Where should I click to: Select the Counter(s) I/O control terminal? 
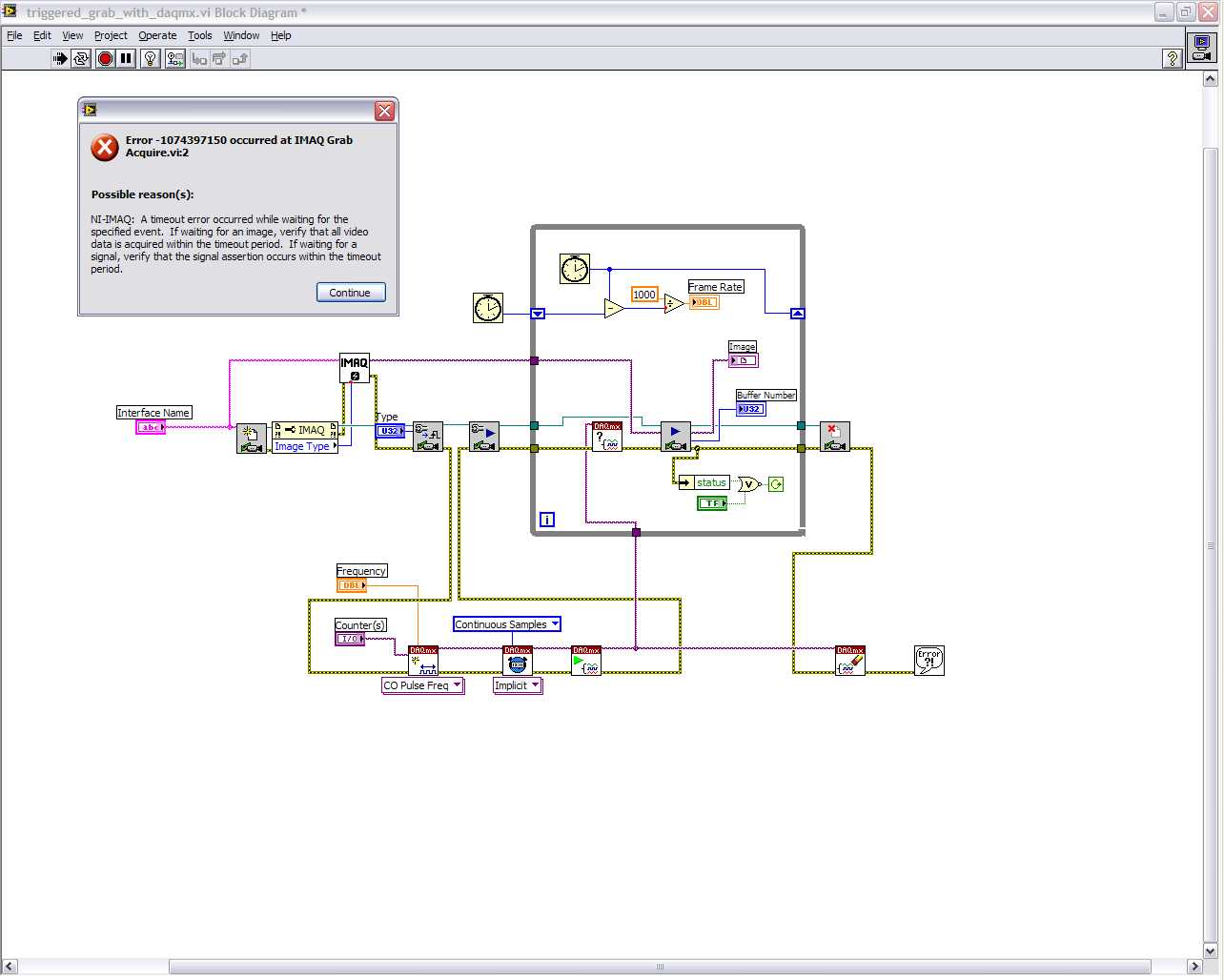pyautogui.click(x=350, y=639)
